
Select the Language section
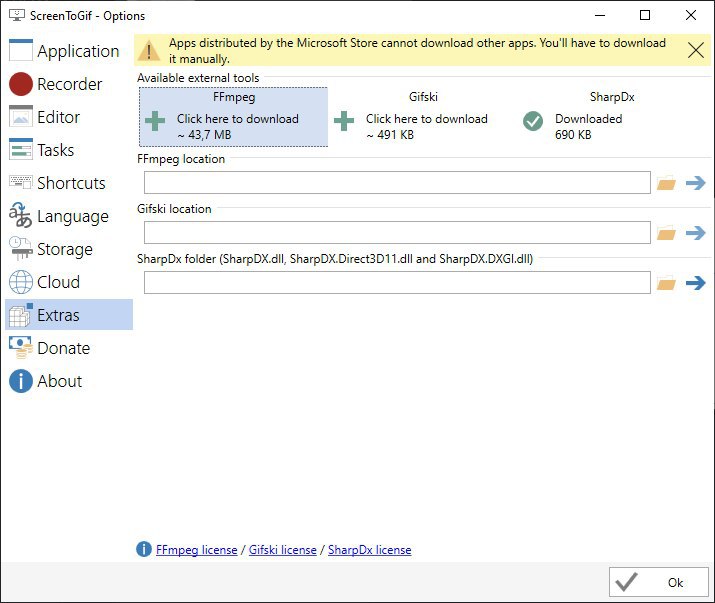69,216
